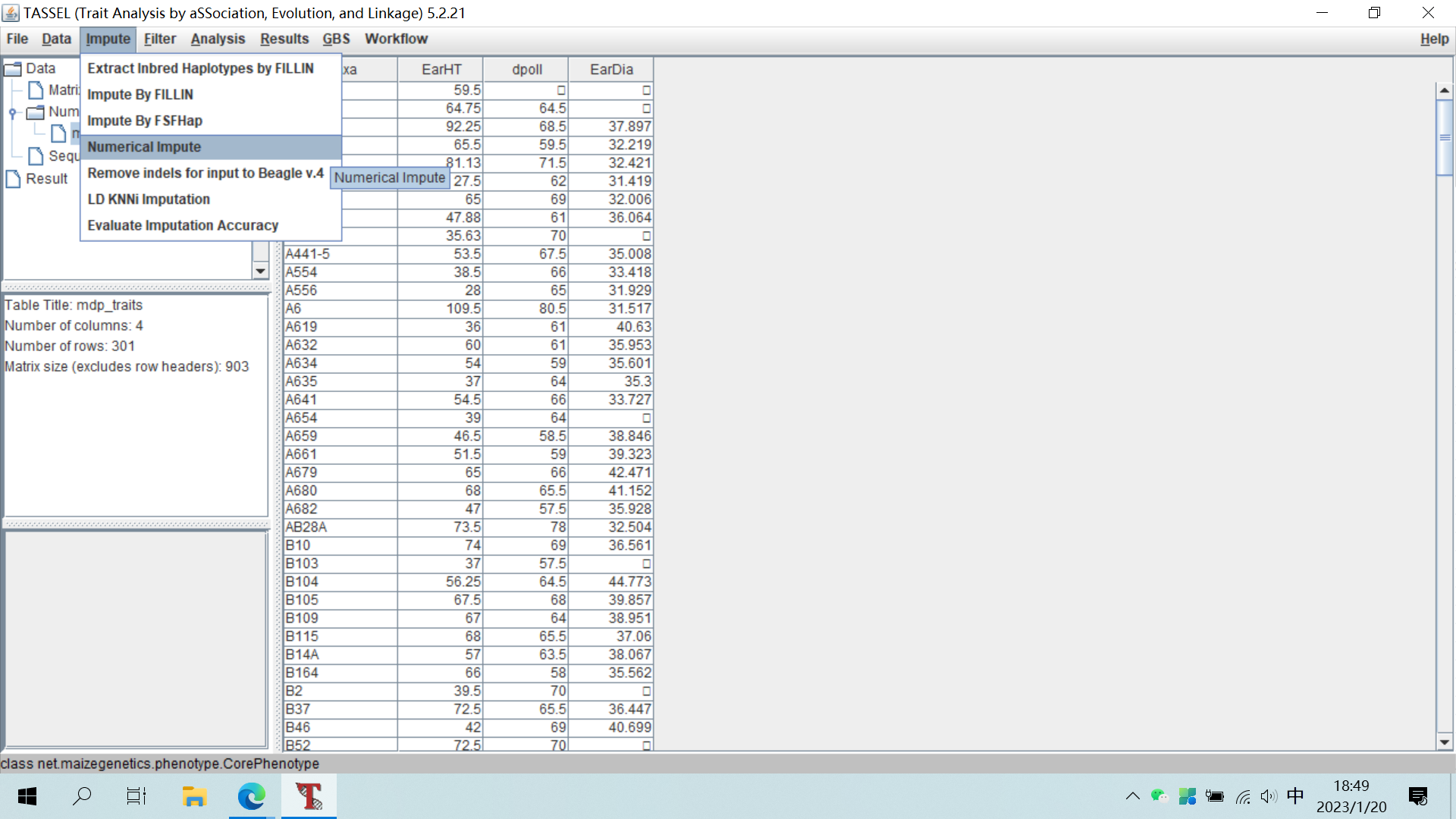The height and width of the screenshot is (819, 1456).
Task: Select taxa row A632
Action: [340, 345]
